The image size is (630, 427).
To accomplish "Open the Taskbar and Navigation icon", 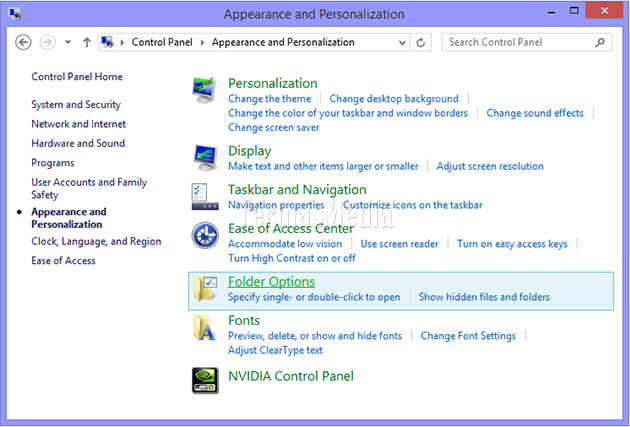I will click(x=205, y=197).
